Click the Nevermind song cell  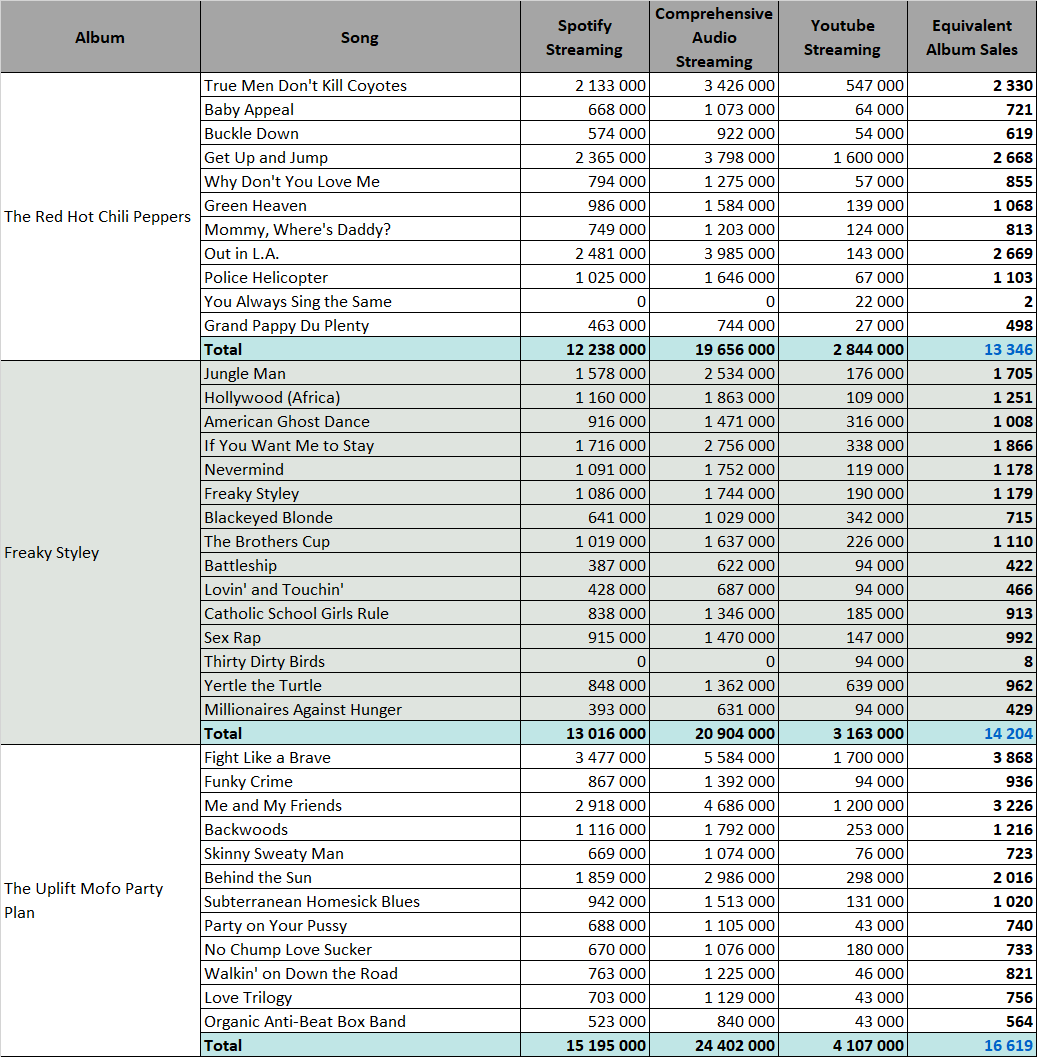click(360, 469)
